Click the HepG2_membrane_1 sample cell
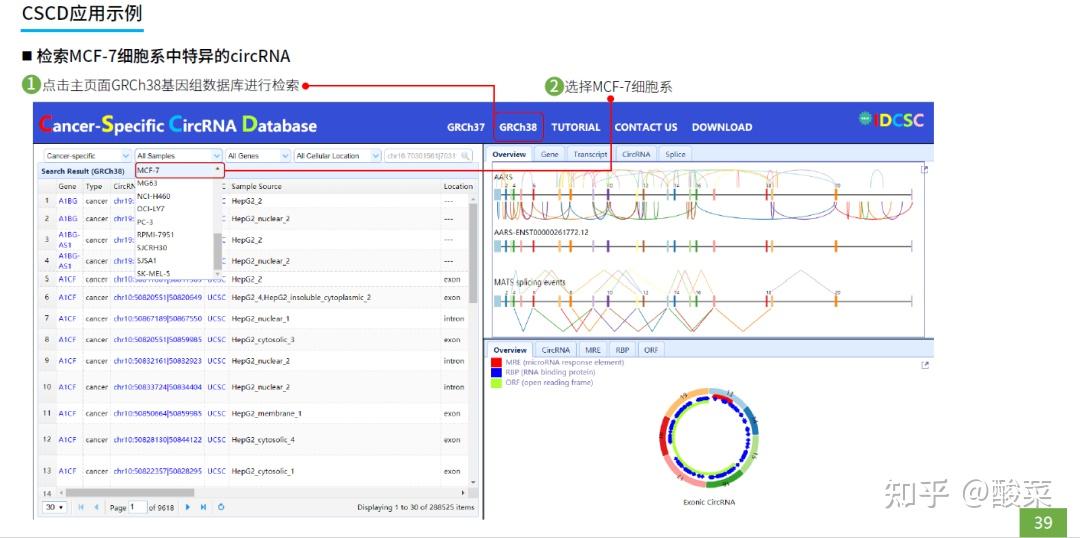 [x=267, y=413]
